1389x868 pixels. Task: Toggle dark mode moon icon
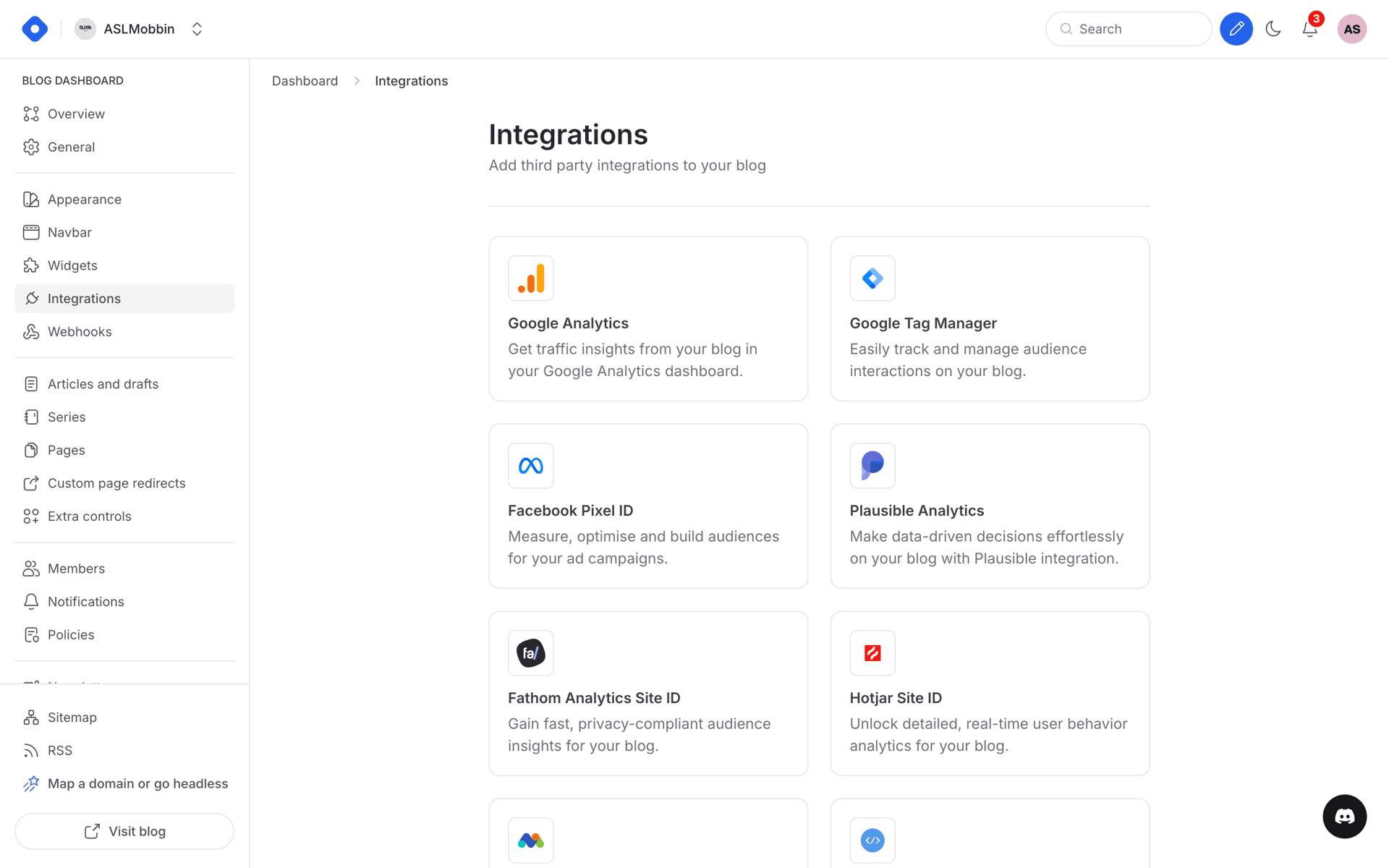coord(1273,29)
